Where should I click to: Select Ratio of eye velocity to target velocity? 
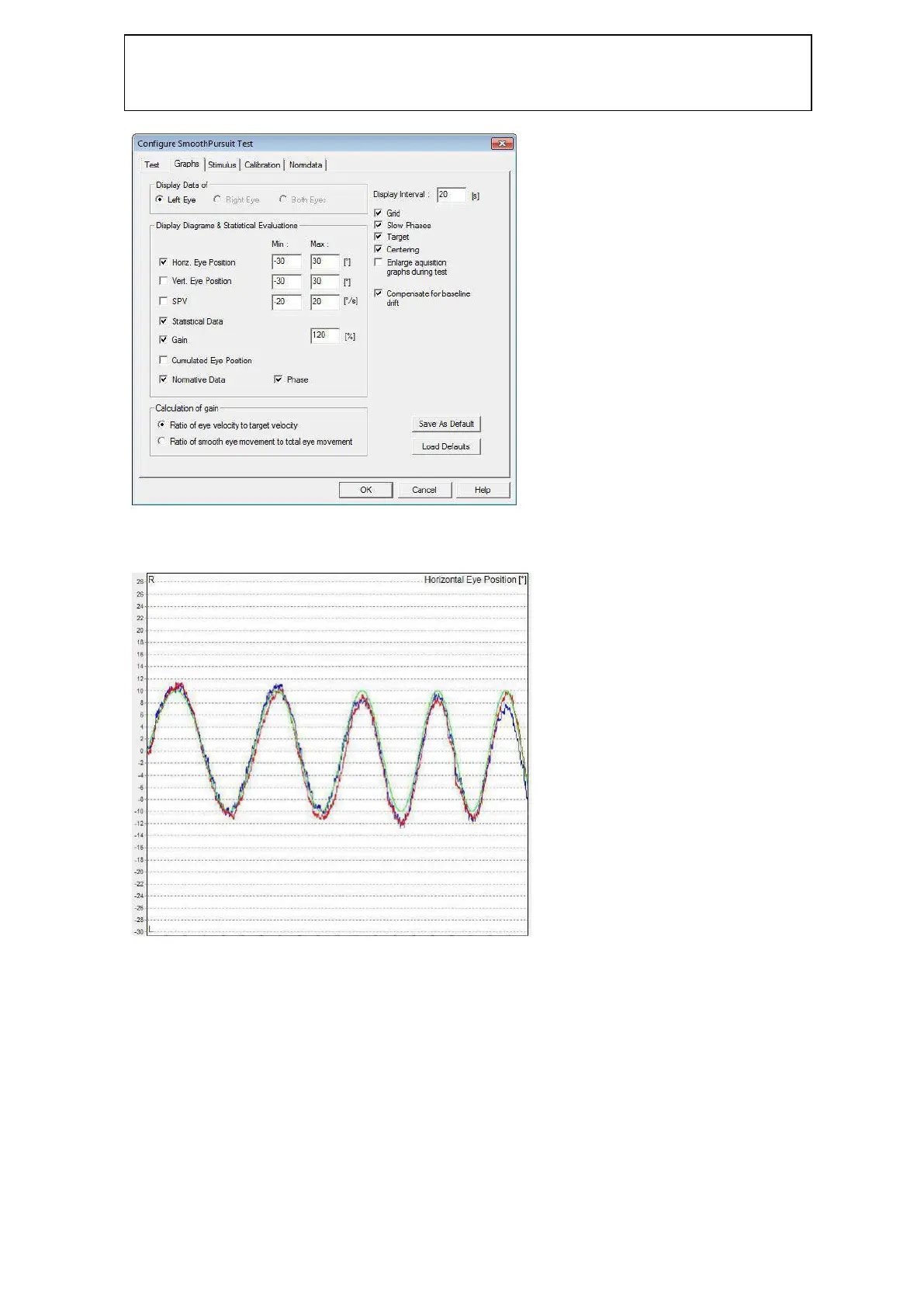click(161, 425)
